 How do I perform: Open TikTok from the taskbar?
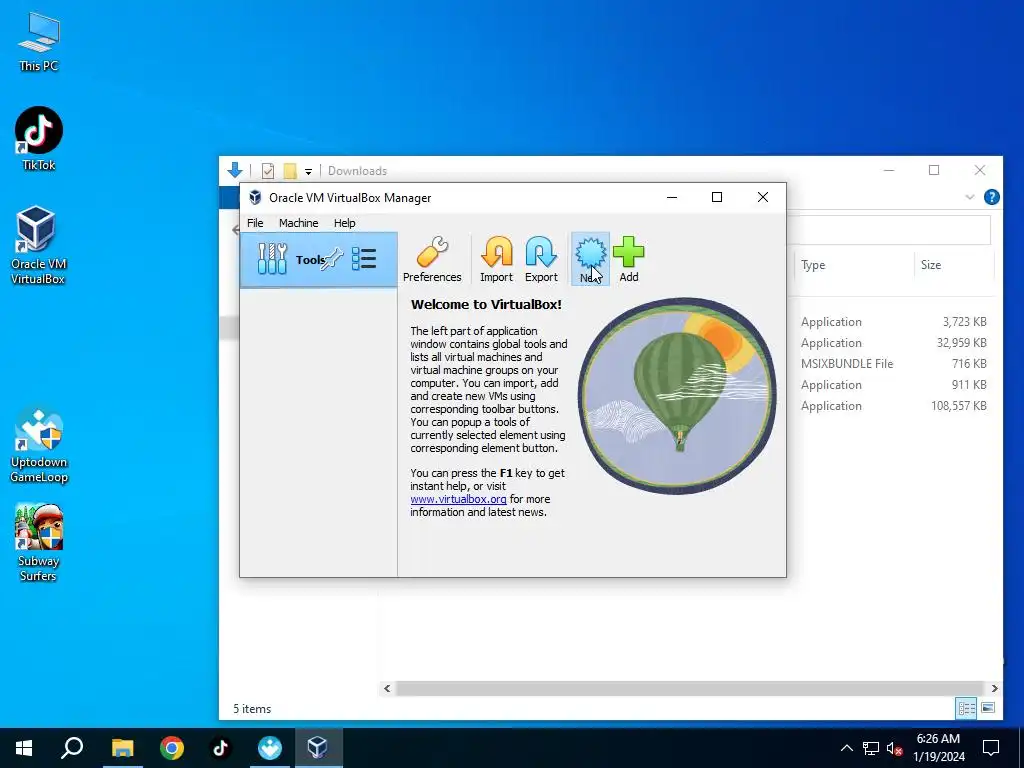pos(220,748)
